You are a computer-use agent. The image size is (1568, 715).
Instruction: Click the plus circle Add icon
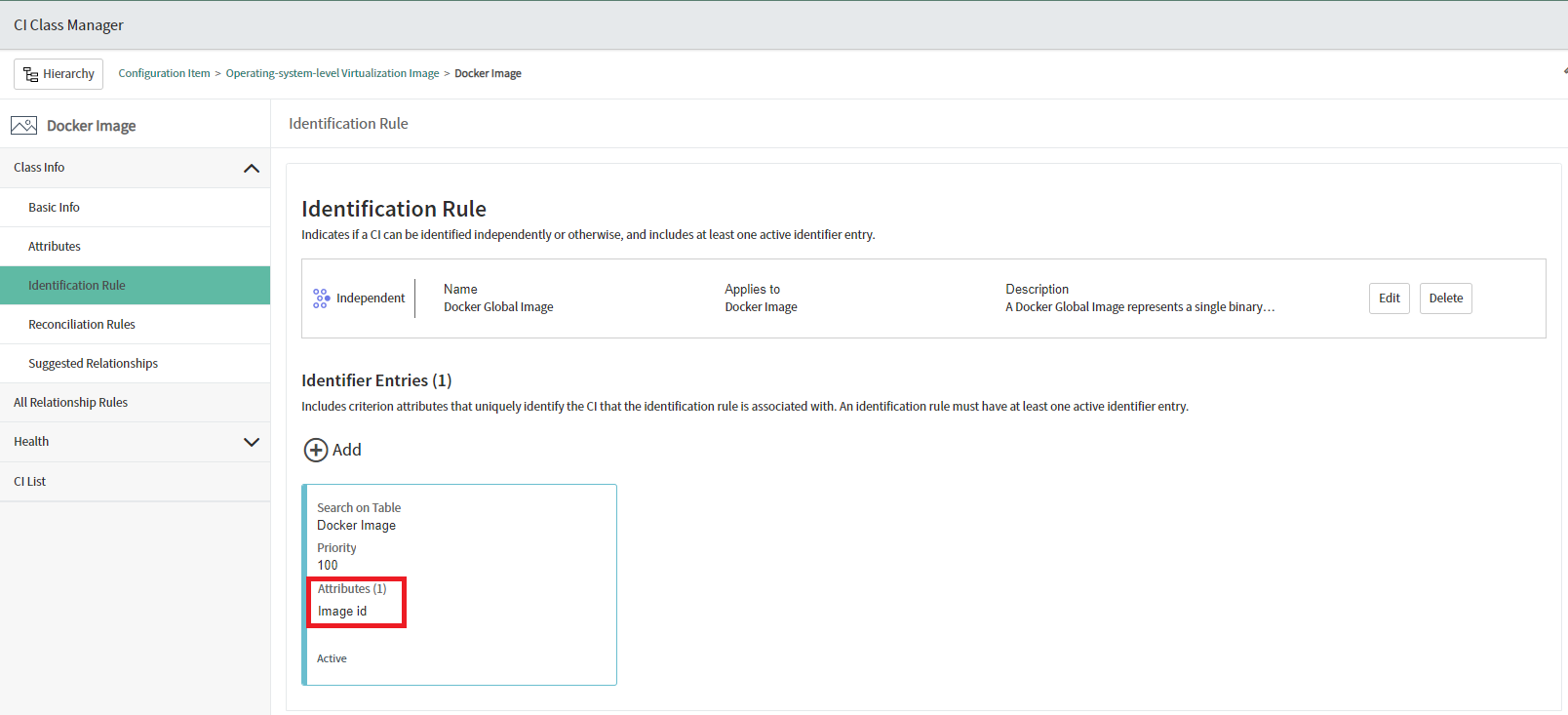[316, 450]
